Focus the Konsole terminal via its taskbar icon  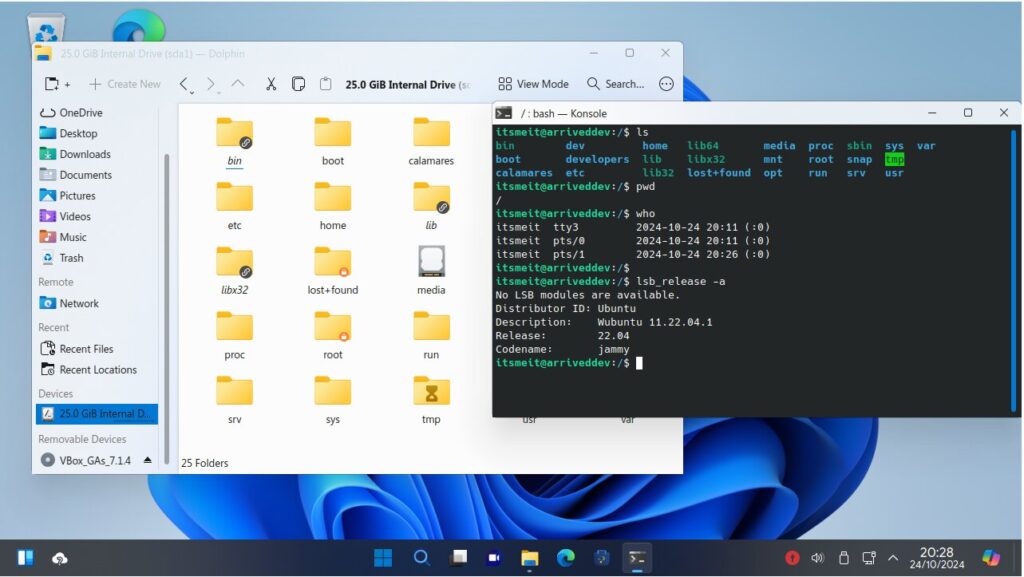point(637,557)
